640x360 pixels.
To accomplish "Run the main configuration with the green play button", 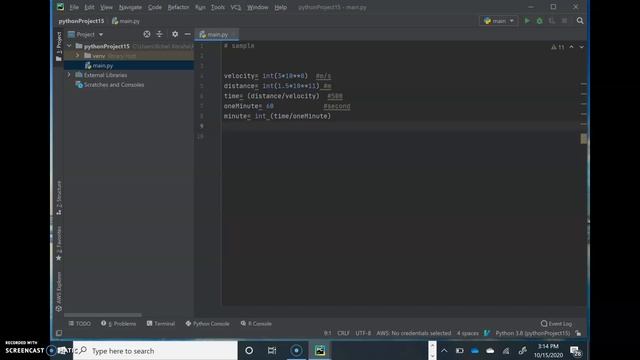I will [x=527, y=20].
